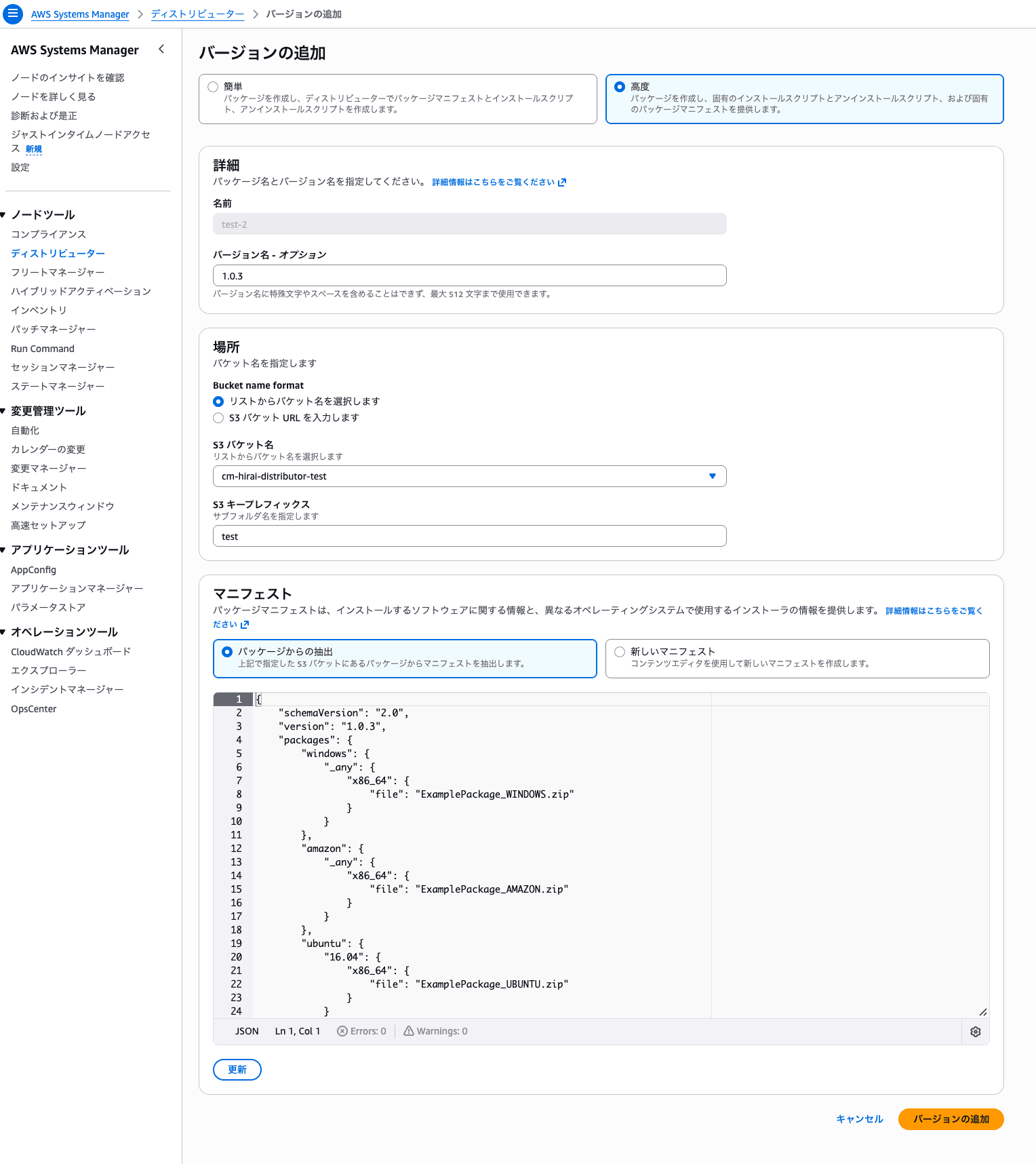Screen dimensions: 1036x1164
Task: Open OpsCenter page
Action: pyautogui.click(x=34, y=709)
